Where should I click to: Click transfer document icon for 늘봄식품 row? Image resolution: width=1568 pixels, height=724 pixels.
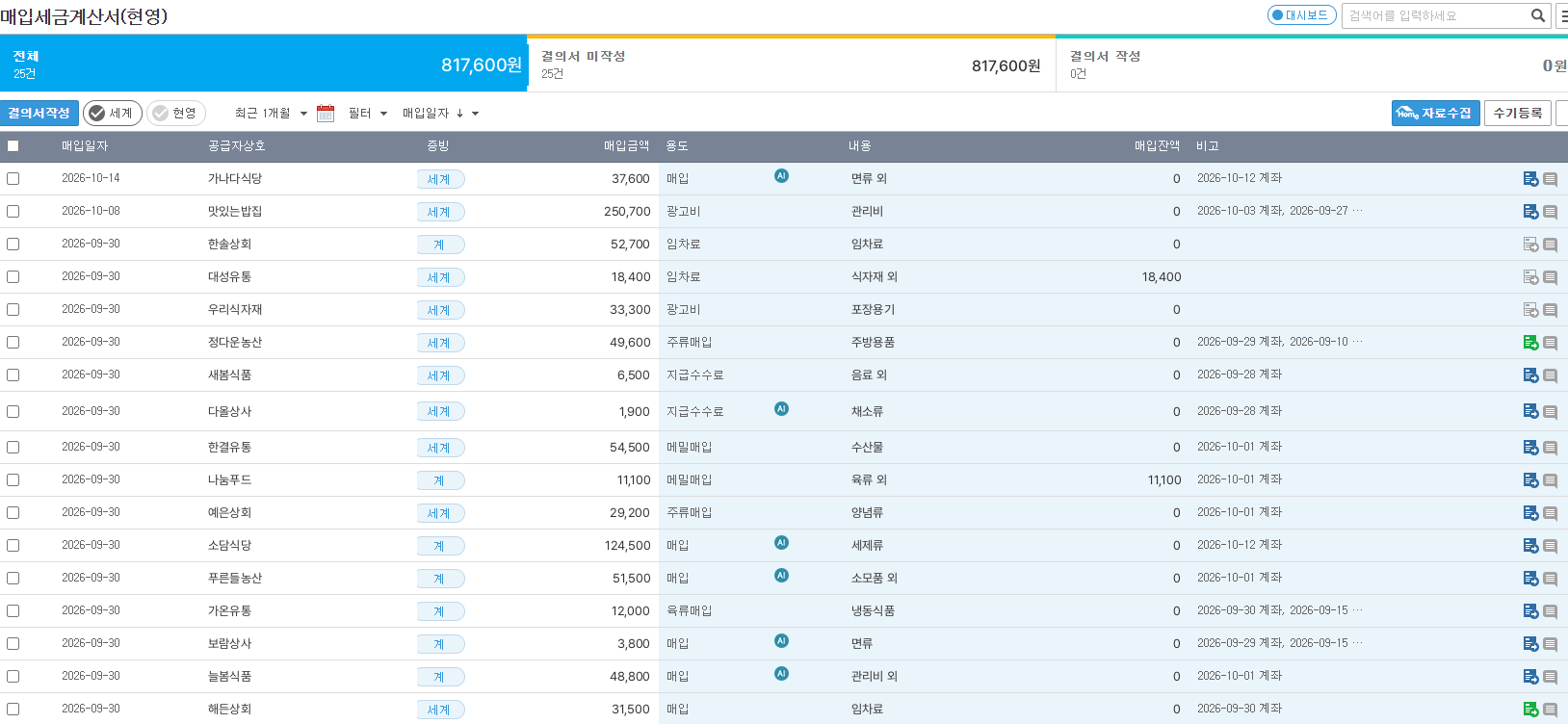pyautogui.click(x=1530, y=677)
